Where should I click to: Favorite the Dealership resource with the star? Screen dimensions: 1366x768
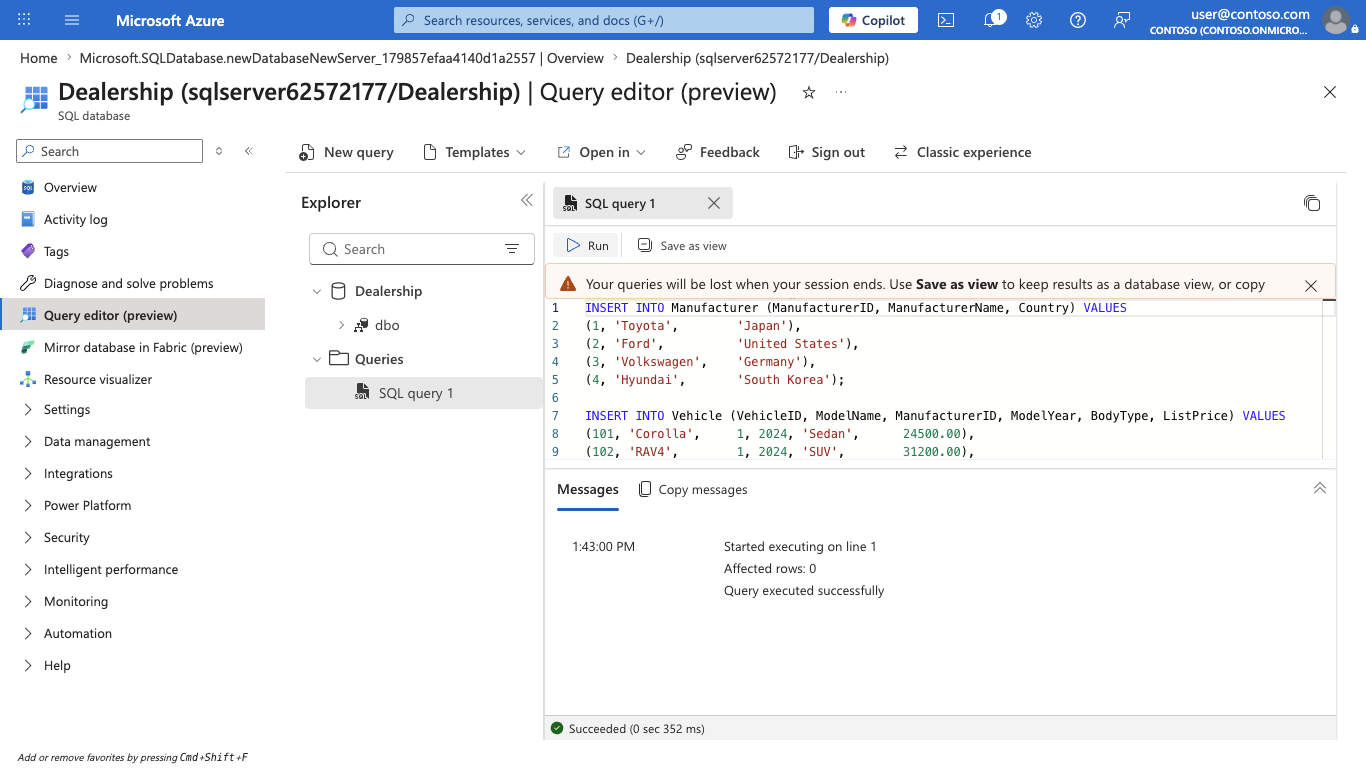click(x=809, y=93)
